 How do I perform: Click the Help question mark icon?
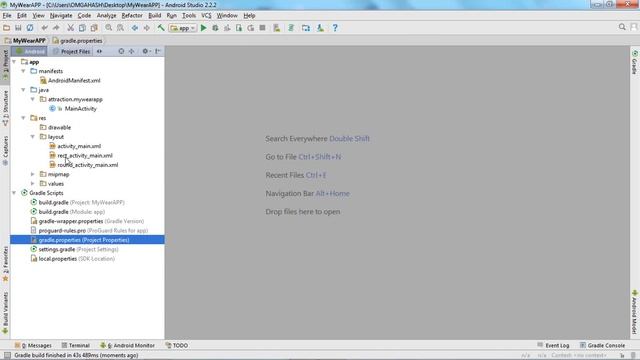coord(335,28)
